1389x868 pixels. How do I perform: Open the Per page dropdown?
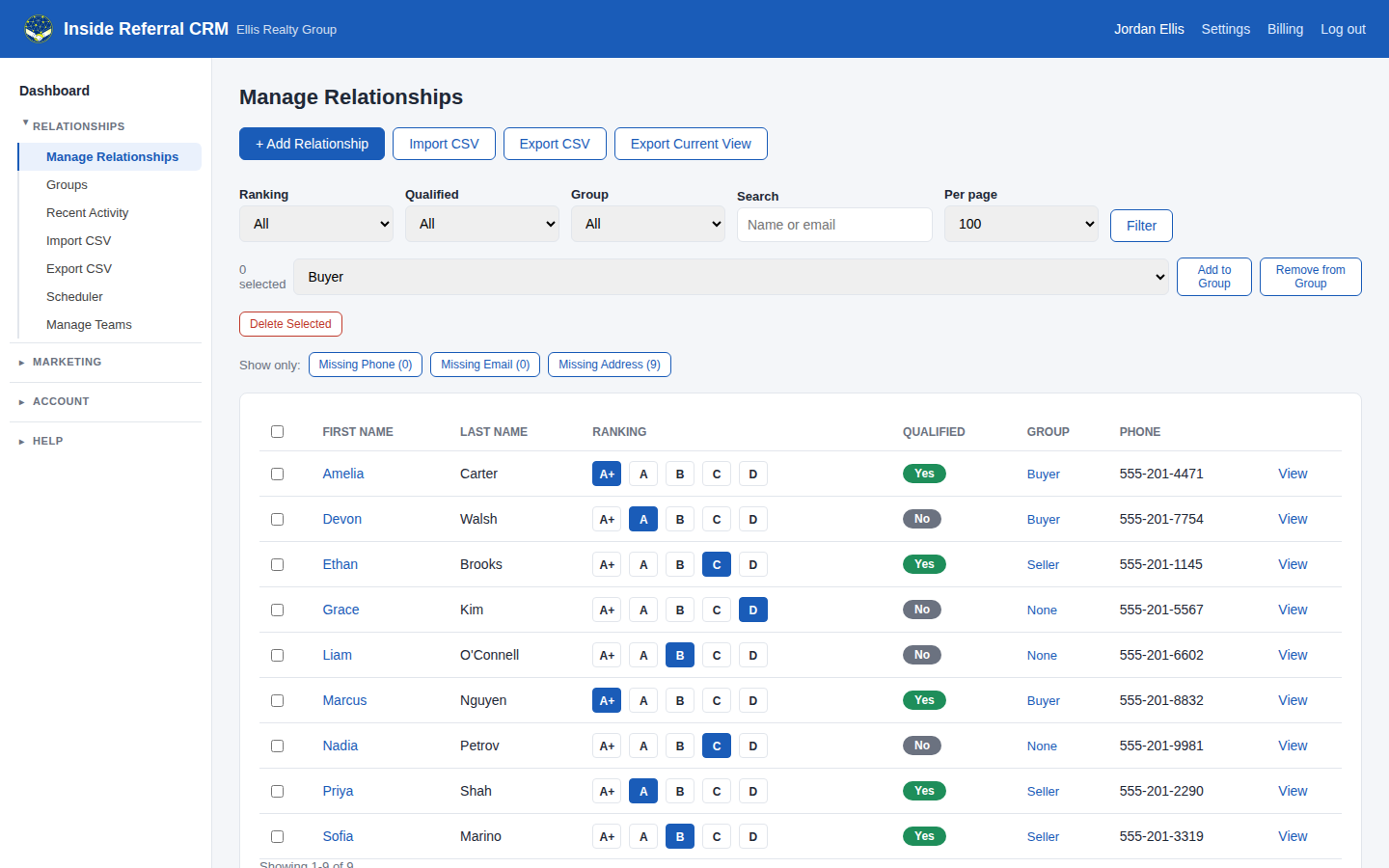1021,224
